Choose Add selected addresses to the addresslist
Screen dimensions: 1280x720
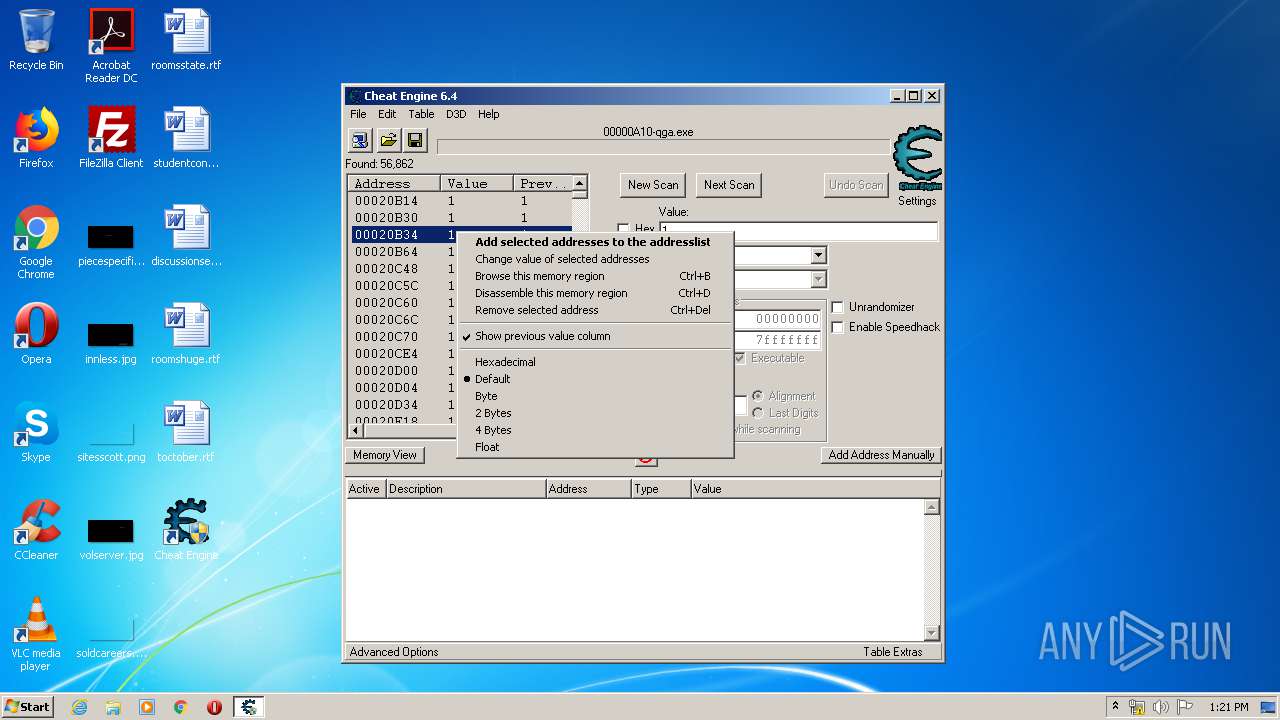tap(595, 242)
